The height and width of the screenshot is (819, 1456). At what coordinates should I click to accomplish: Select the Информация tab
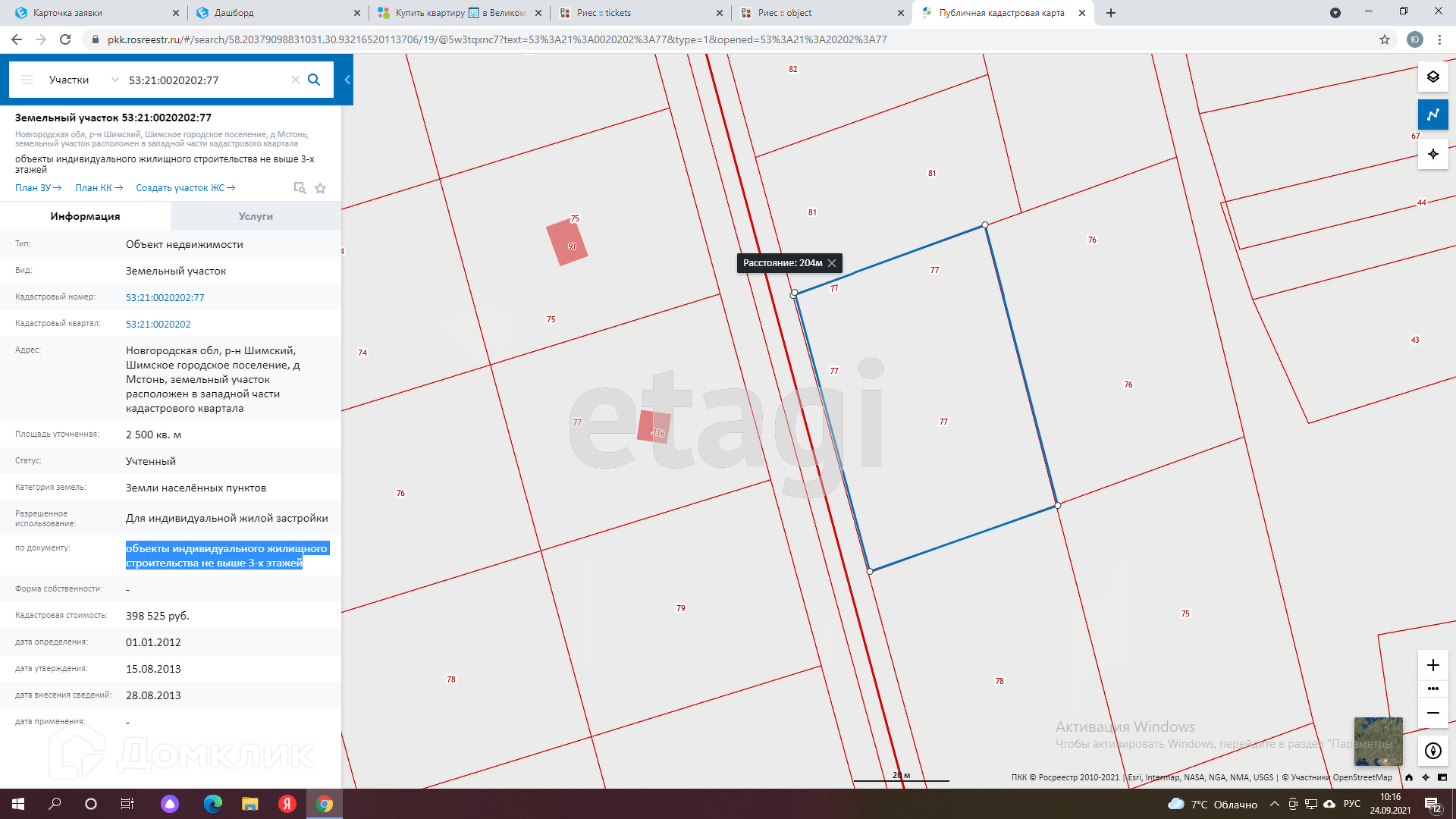tap(85, 216)
